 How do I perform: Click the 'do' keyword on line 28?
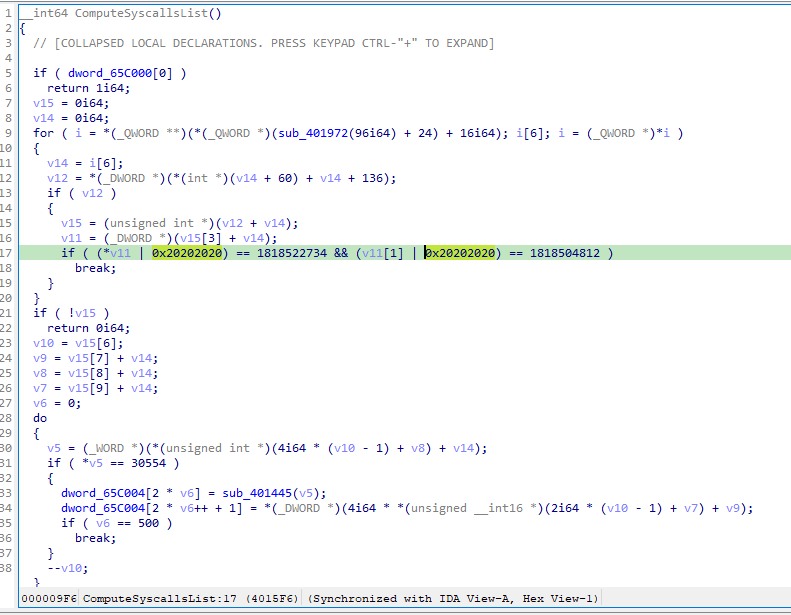(x=40, y=418)
